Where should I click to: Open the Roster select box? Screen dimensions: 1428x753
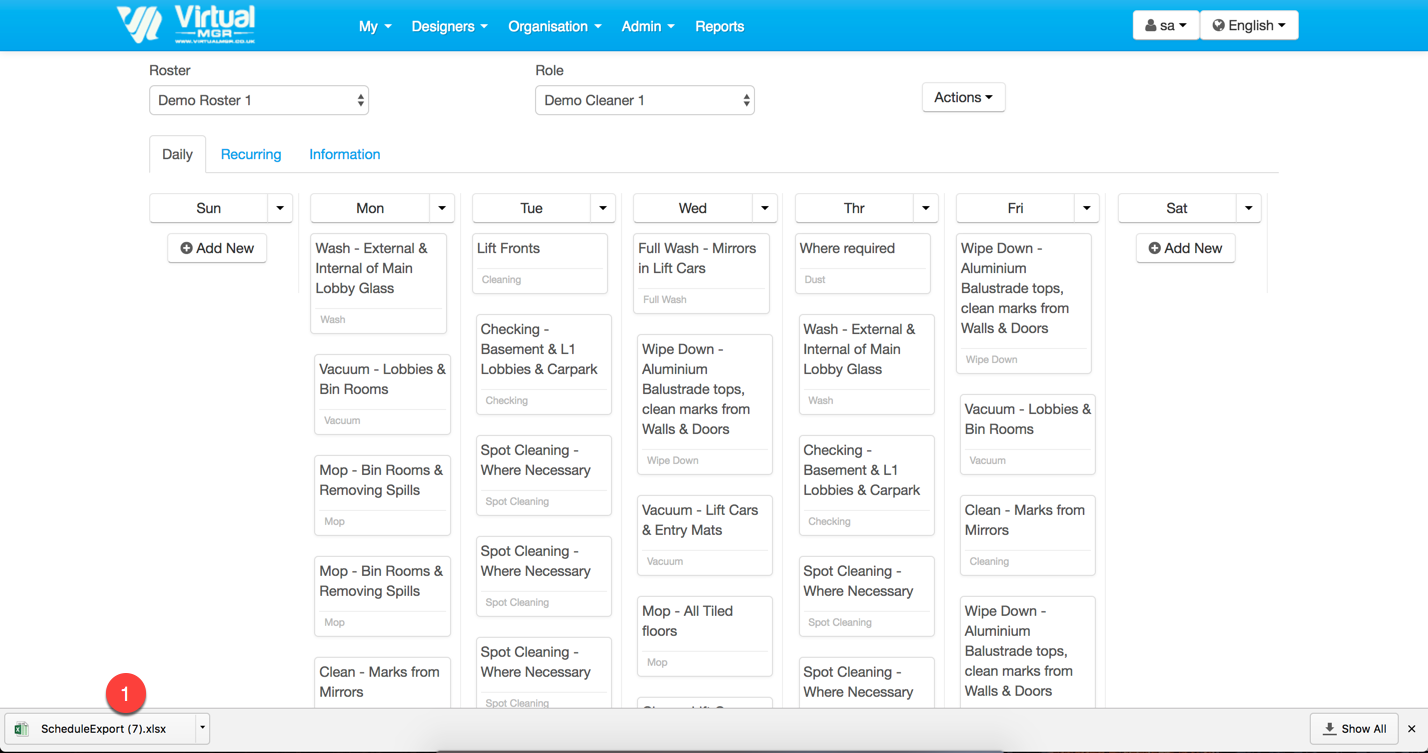(x=259, y=100)
